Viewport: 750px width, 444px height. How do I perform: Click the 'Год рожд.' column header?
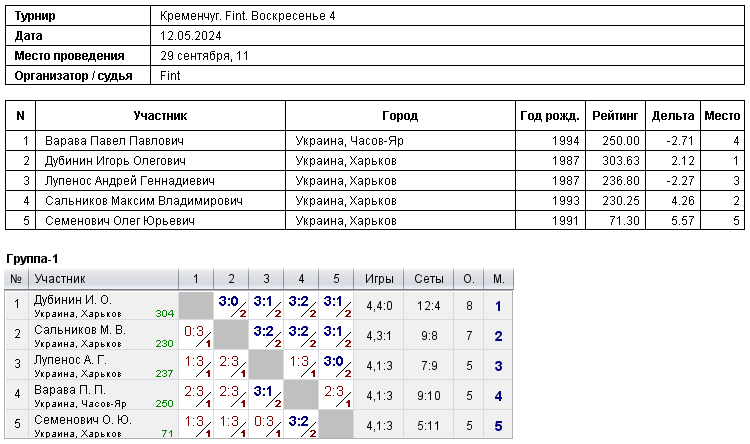coord(550,116)
